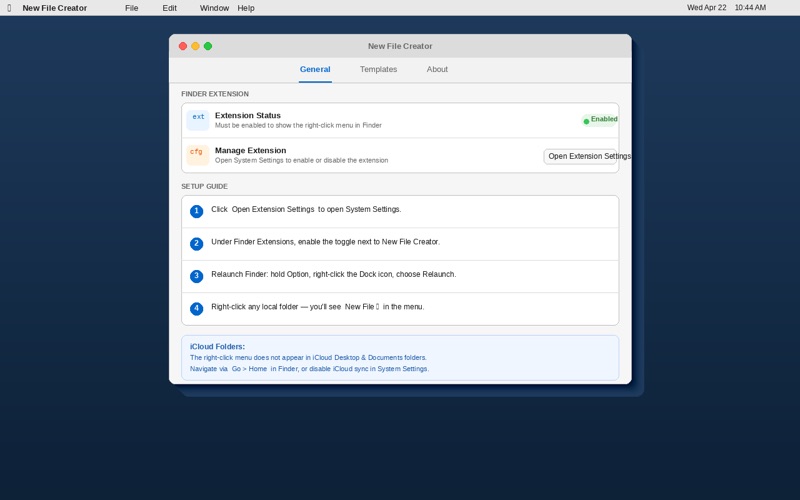Click the 'iCloud Folders:' heading
800x500 pixels.
[x=217, y=346]
